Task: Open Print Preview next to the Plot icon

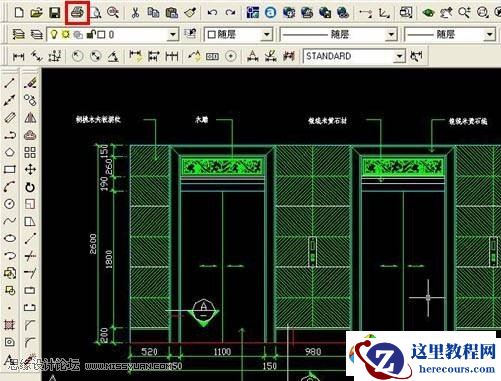Action: tap(96, 13)
